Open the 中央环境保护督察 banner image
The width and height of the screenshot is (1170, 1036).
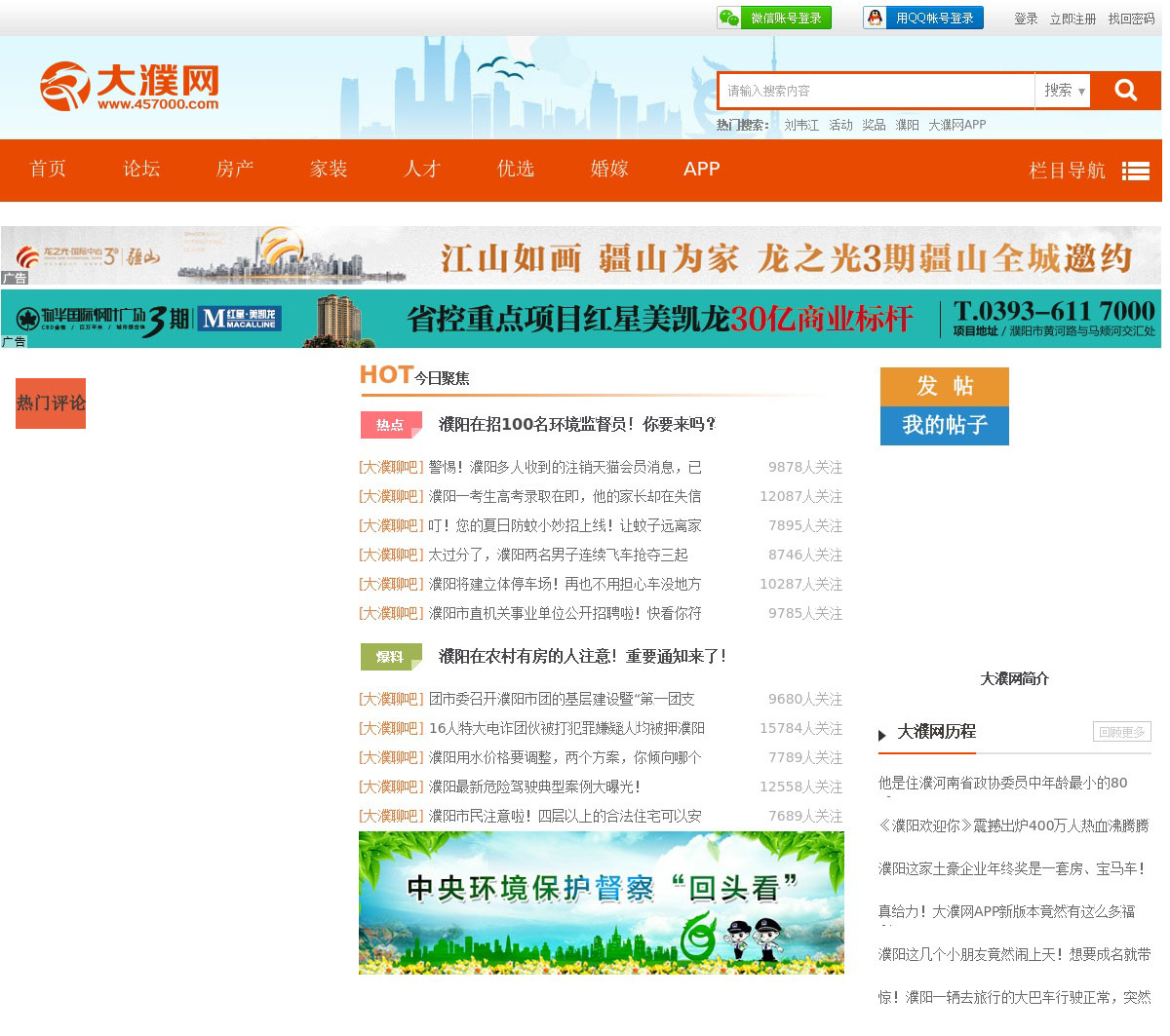601,902
